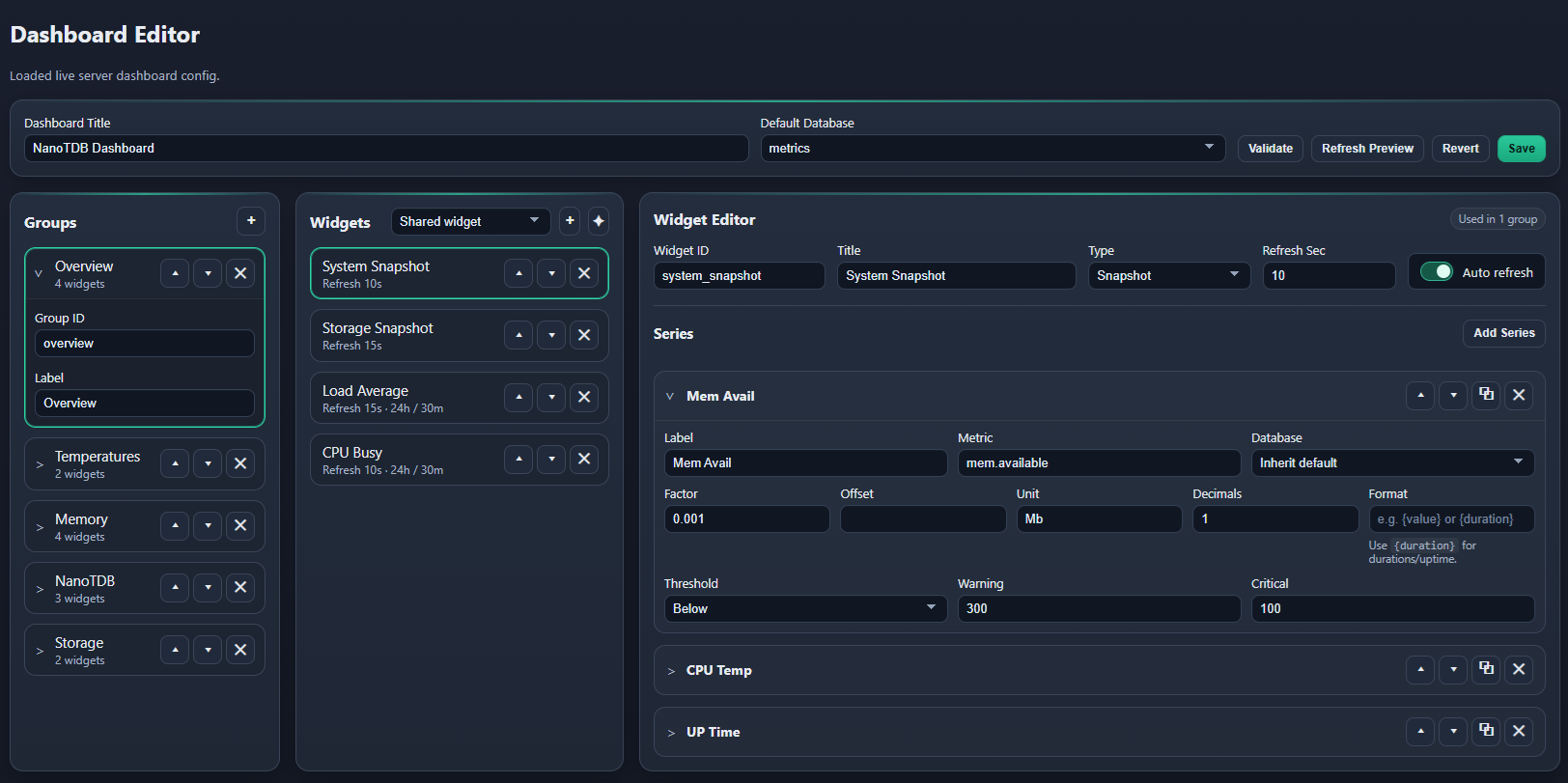Image resolution: width=1568 pixels, height=783 pixels.
Task: Click Add Series button
Action: (x=1503, y=333)
